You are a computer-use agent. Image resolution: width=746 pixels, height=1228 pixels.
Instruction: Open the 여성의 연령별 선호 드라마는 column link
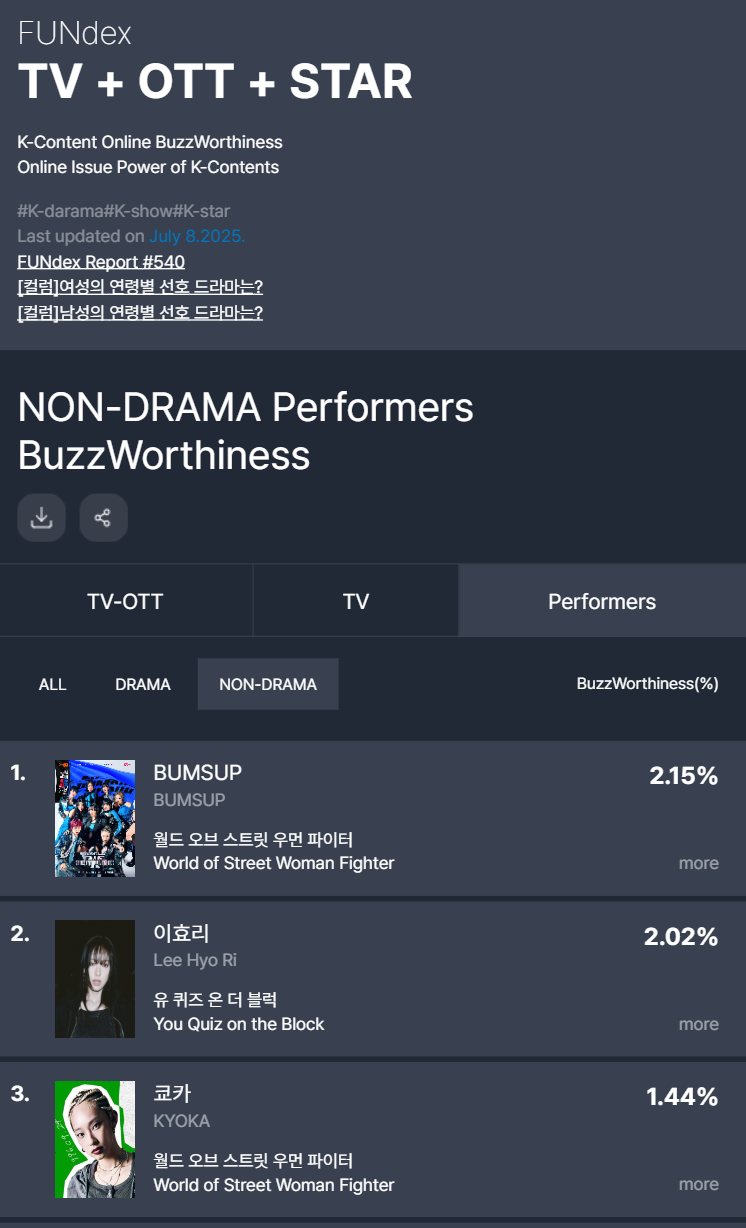[140, 287]
